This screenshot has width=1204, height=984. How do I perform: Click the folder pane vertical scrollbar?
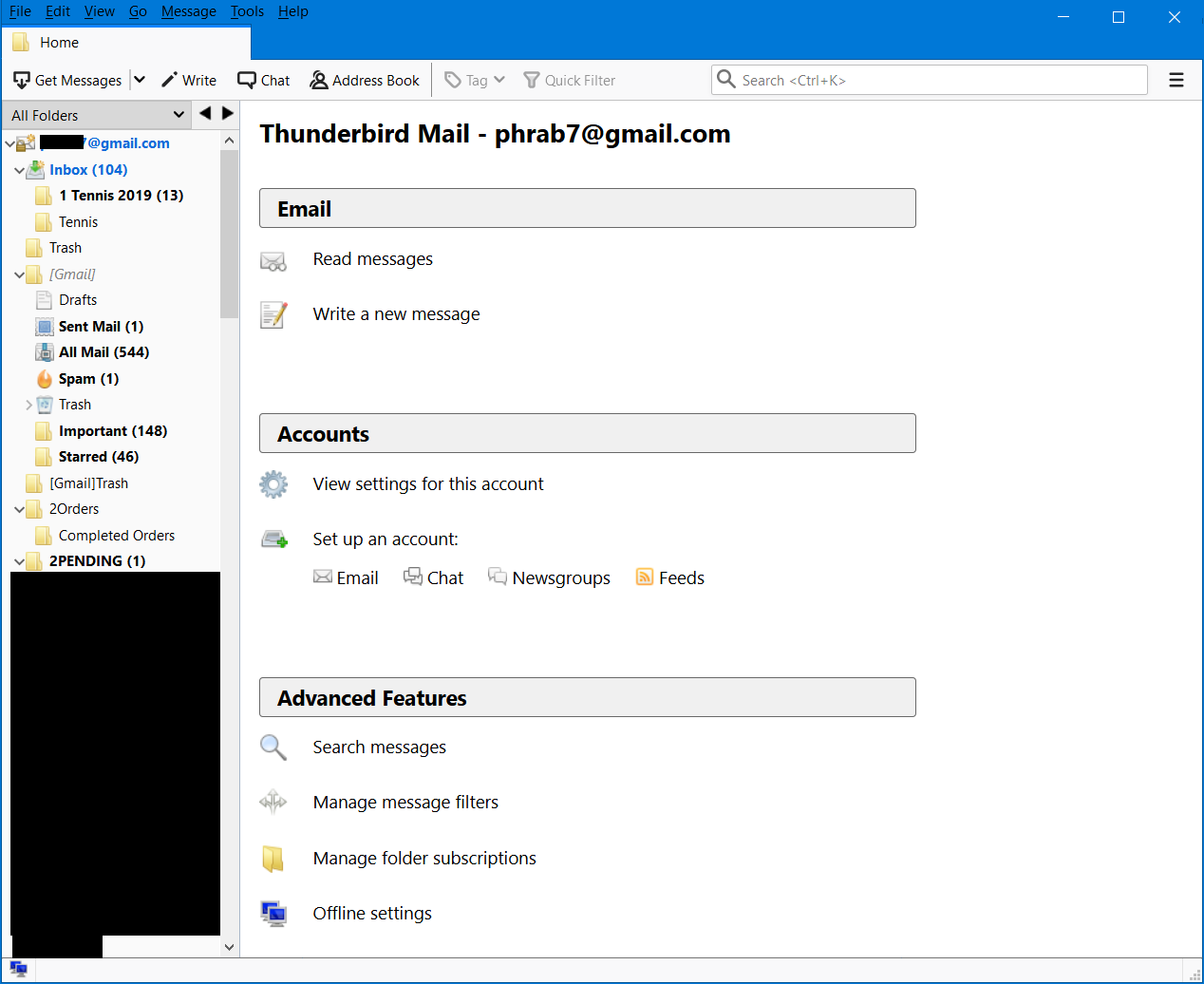[x=229, y=237]
